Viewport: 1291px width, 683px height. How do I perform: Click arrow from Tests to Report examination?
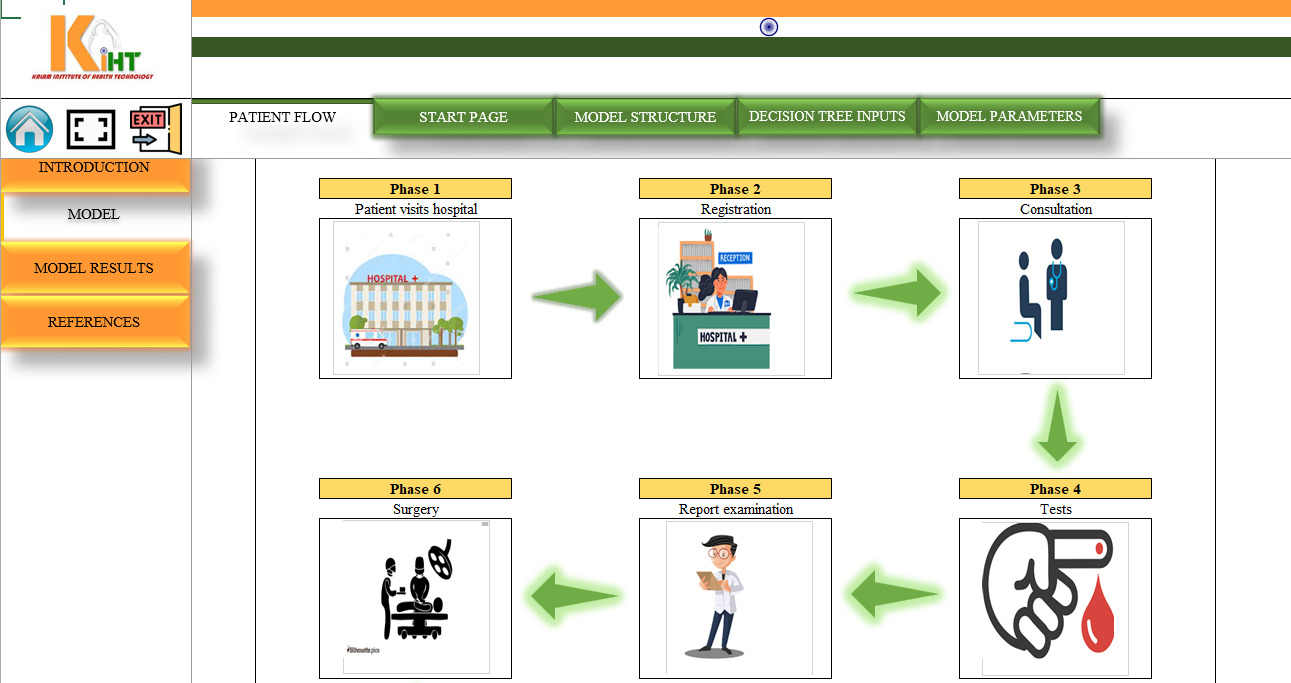pyautogui.click(x=894, y=595)
